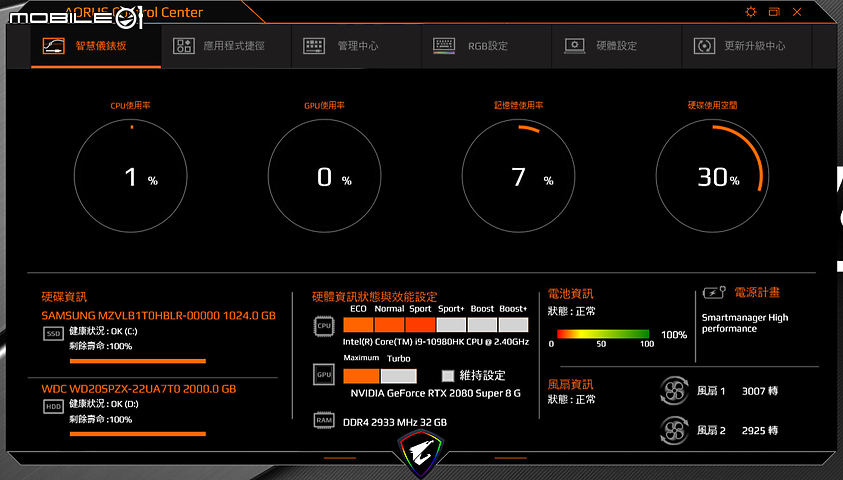Click the SAMSUNG SSD life progress bar
Screen dimensions: 843x480
tap(138, 361)
